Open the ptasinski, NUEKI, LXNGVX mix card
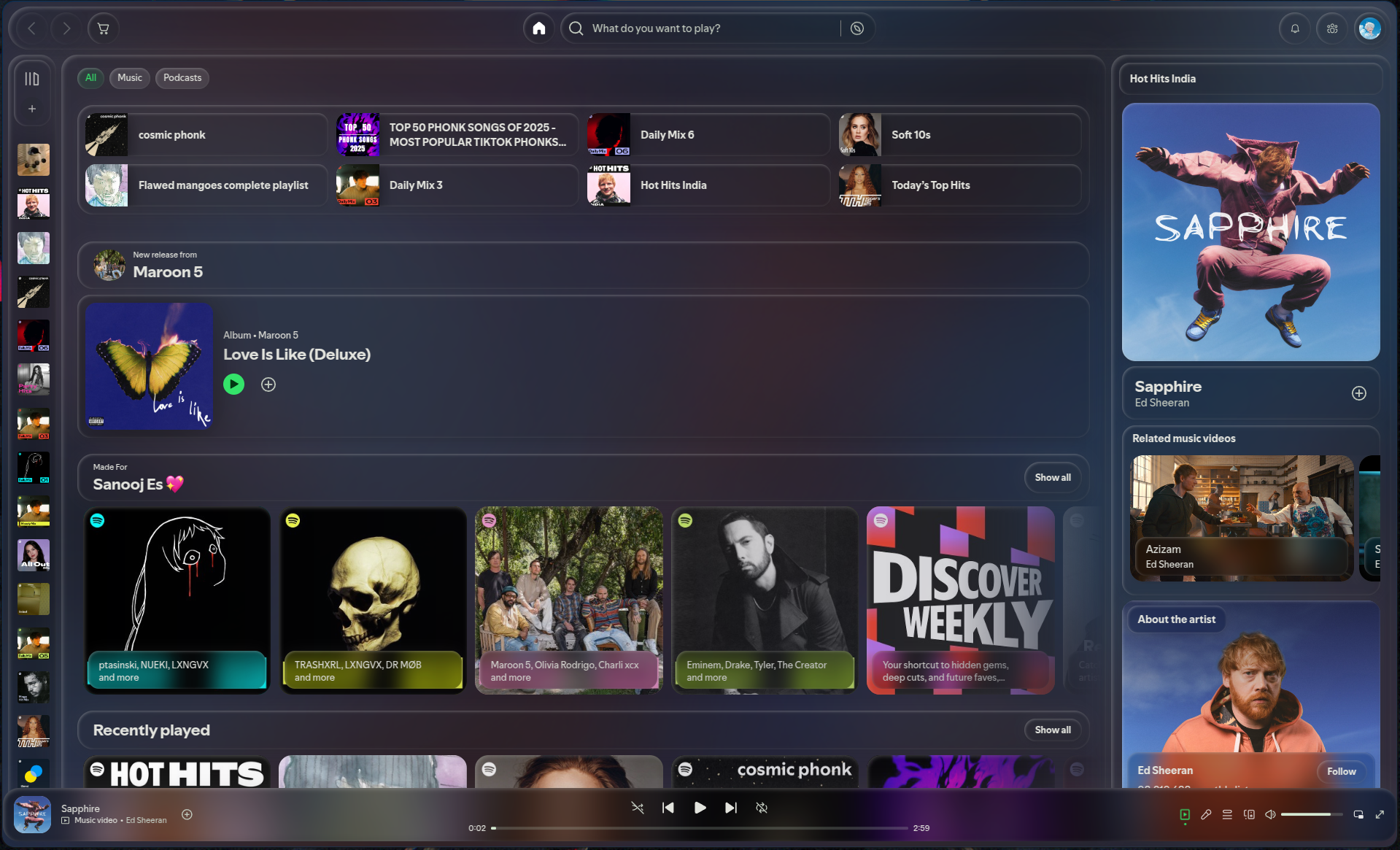Screen dimensions: 1400x850 (x=177, y=600)
